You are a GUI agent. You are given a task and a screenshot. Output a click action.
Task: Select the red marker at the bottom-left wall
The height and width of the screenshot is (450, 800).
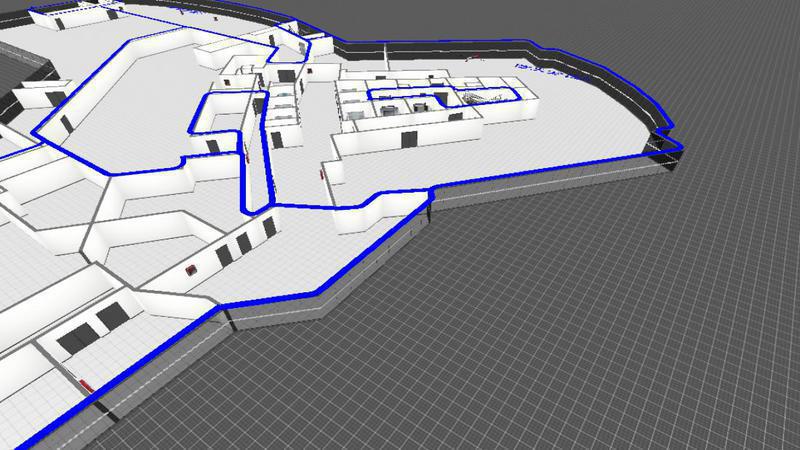click(84, 385)
